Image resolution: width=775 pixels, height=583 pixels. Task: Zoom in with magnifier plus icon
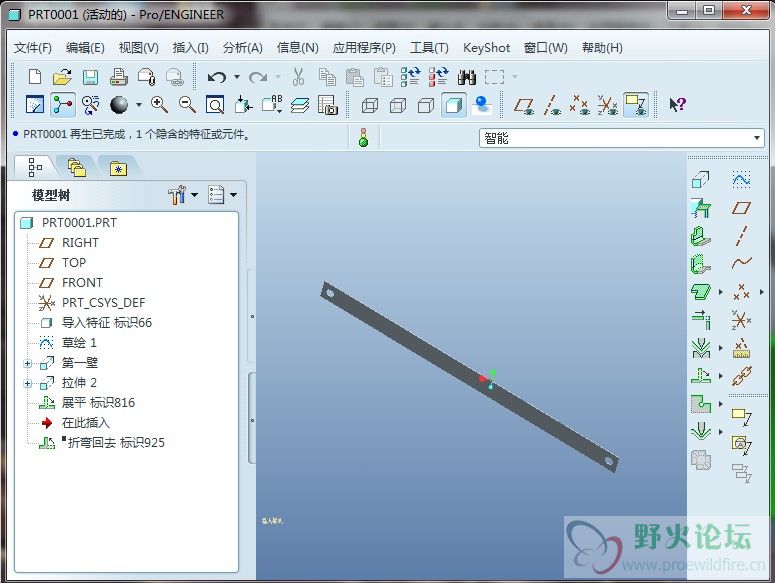(159, 105)
